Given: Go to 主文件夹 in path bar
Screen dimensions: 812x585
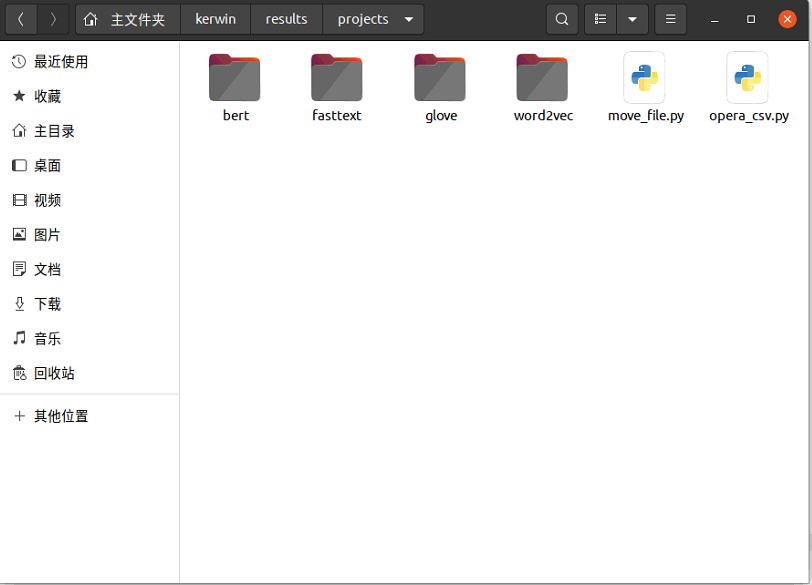Looking at the screenshot, I should [x=128, y=20].
